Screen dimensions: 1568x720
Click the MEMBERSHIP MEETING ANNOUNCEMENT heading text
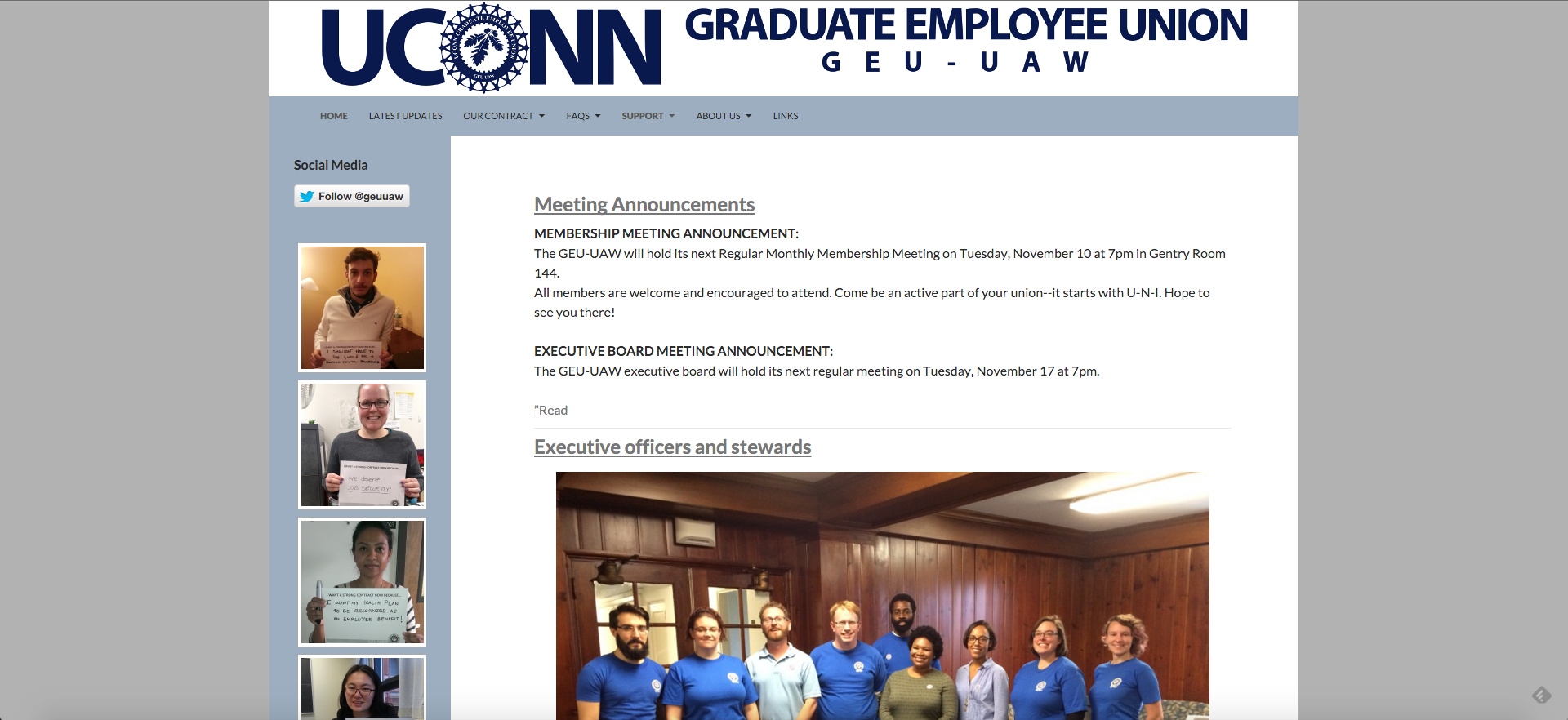click(666, 233)
